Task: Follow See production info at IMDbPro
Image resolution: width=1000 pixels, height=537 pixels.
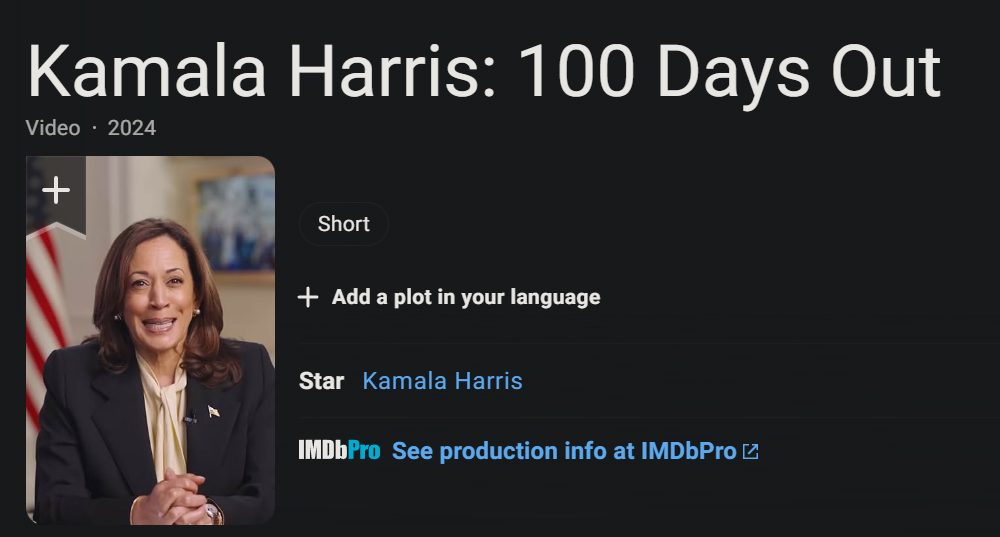Action: (564, 451)
